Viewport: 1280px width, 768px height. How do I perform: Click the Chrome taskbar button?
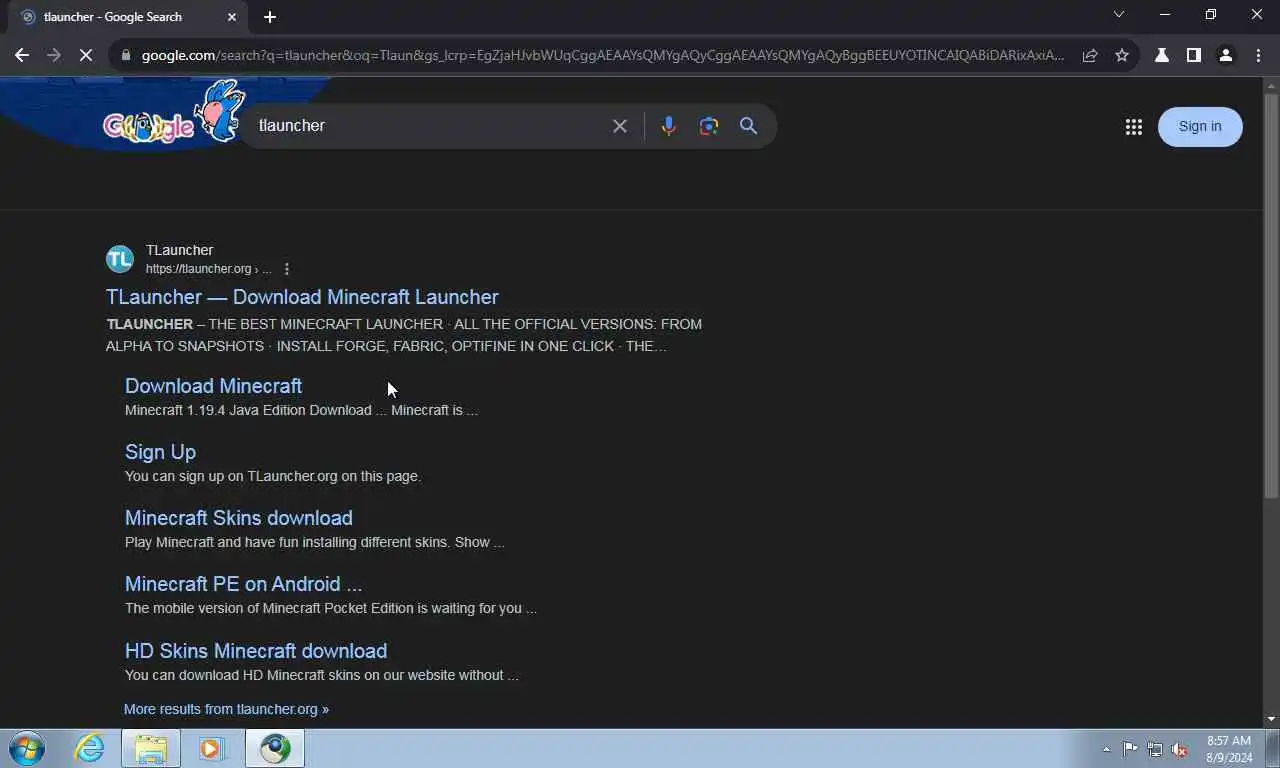tap(275, 748)
